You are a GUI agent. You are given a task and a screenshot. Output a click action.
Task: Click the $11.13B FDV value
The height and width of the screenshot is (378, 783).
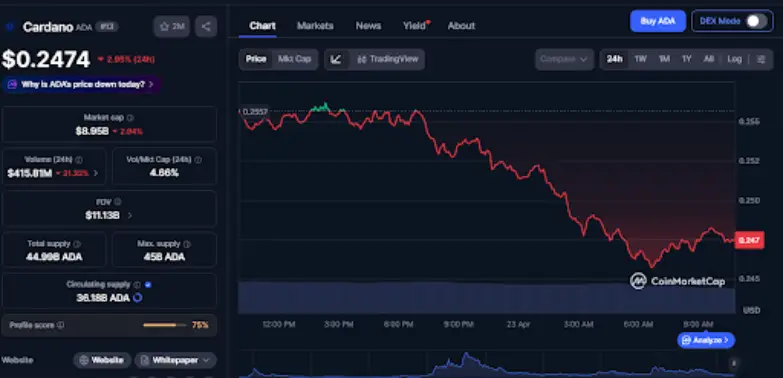[x=102, y=216]
